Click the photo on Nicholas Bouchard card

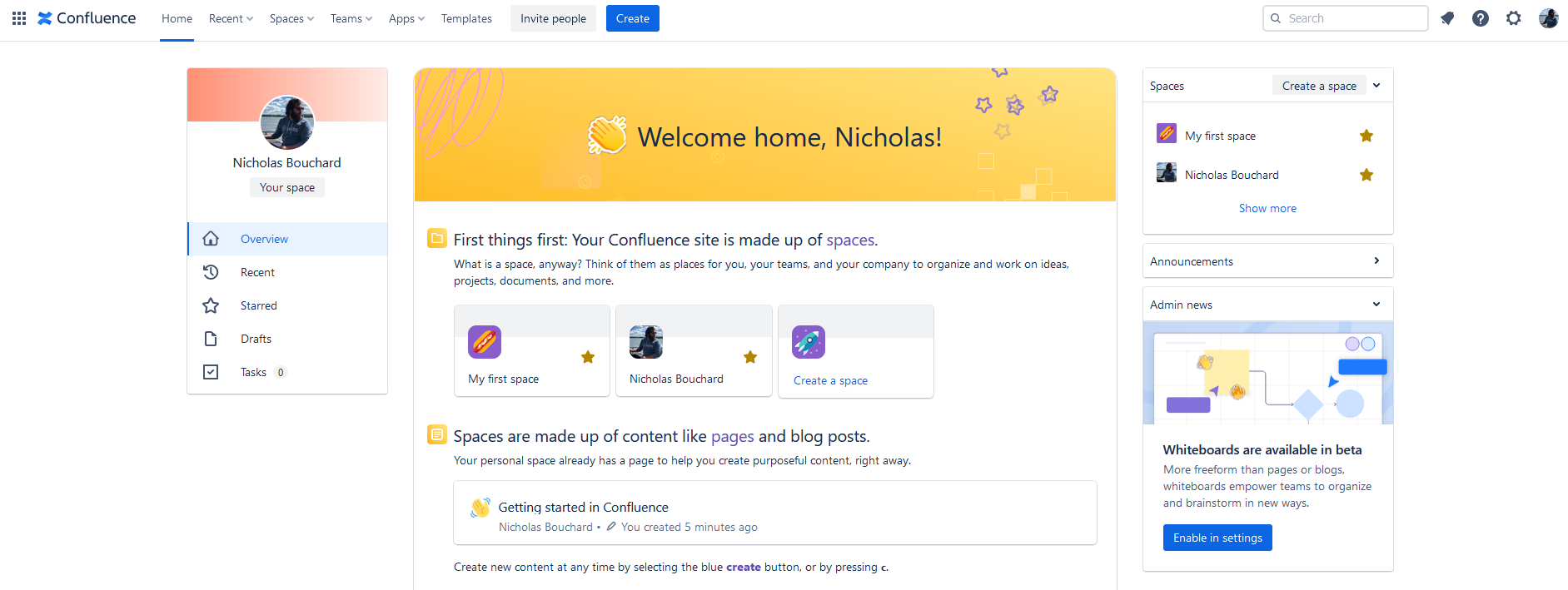[x=646, y=342]
